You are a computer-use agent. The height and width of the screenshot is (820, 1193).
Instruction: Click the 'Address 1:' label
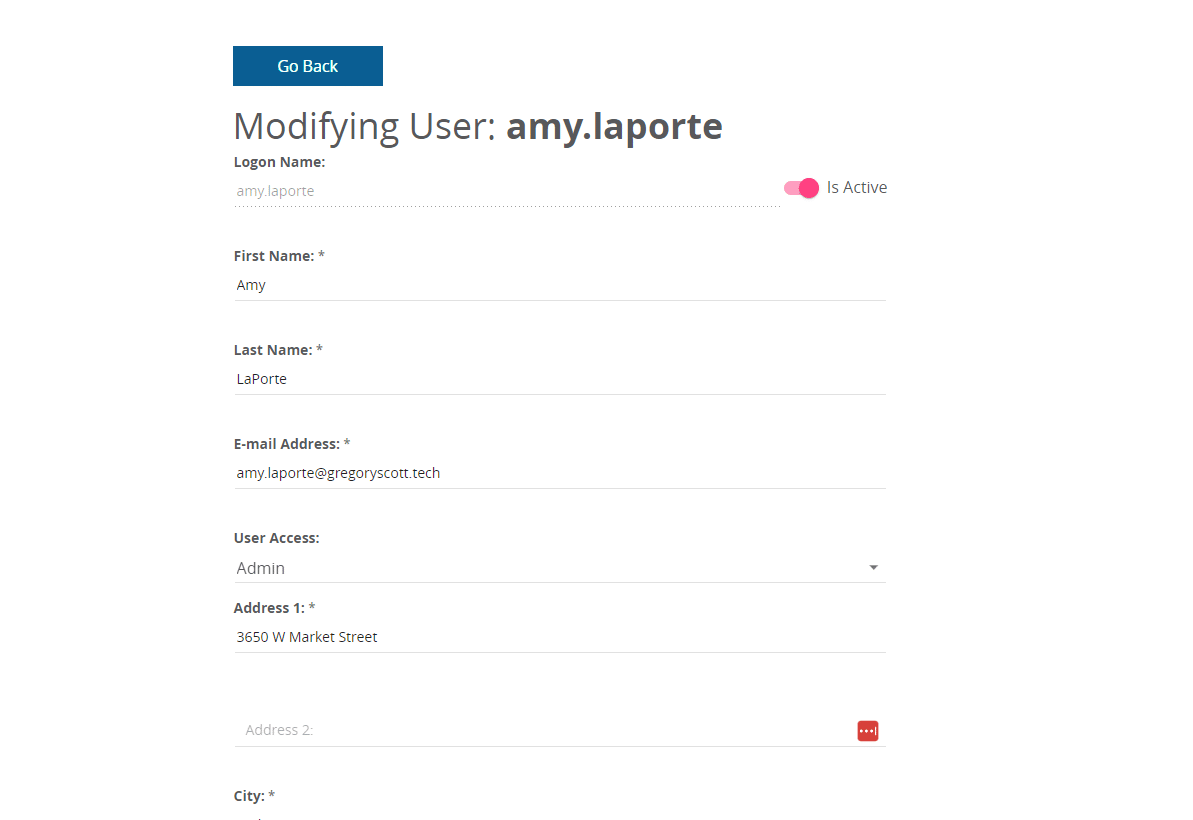pyautogui.click(x=269, y=608)
